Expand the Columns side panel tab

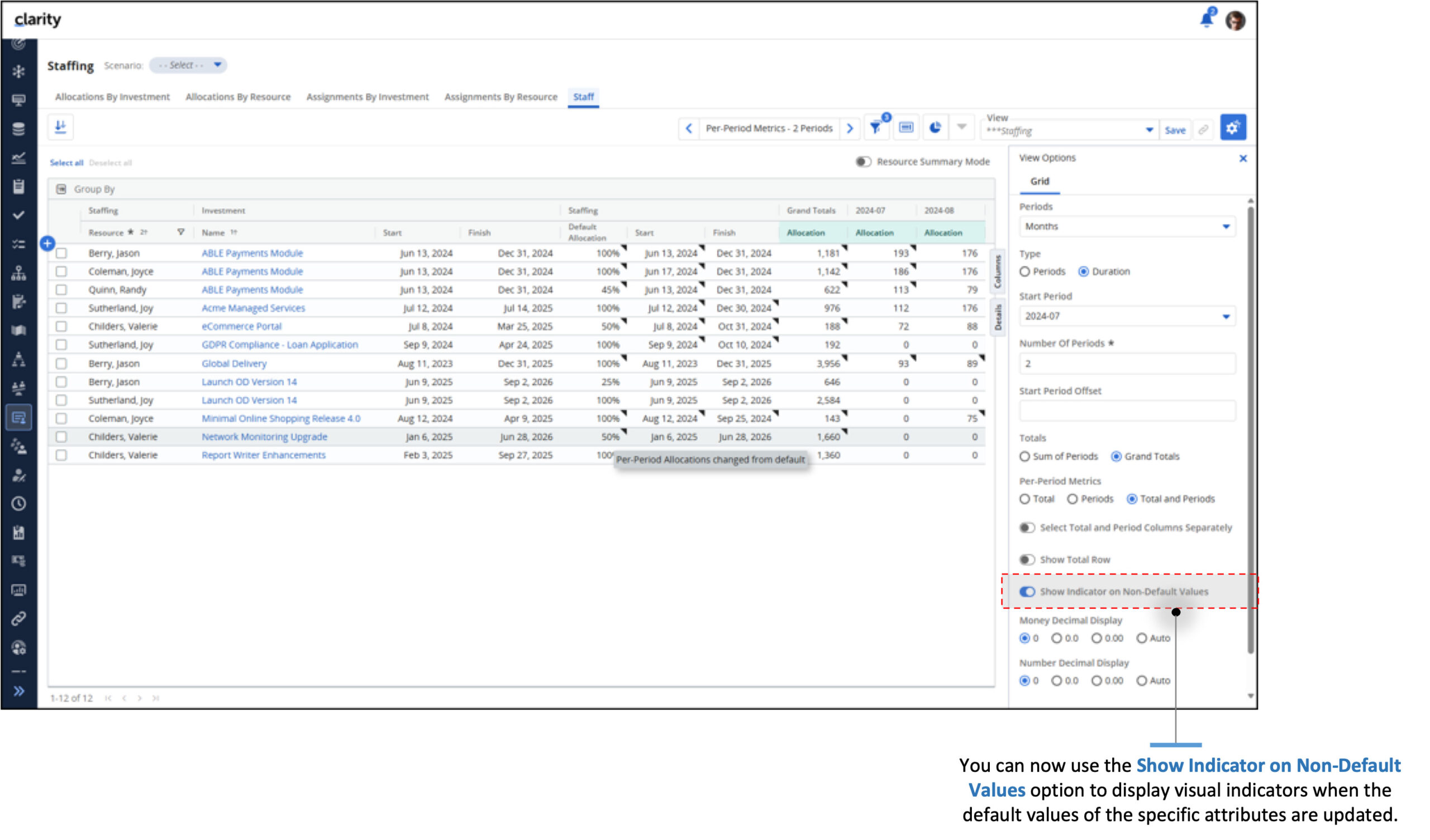(998, 271)
